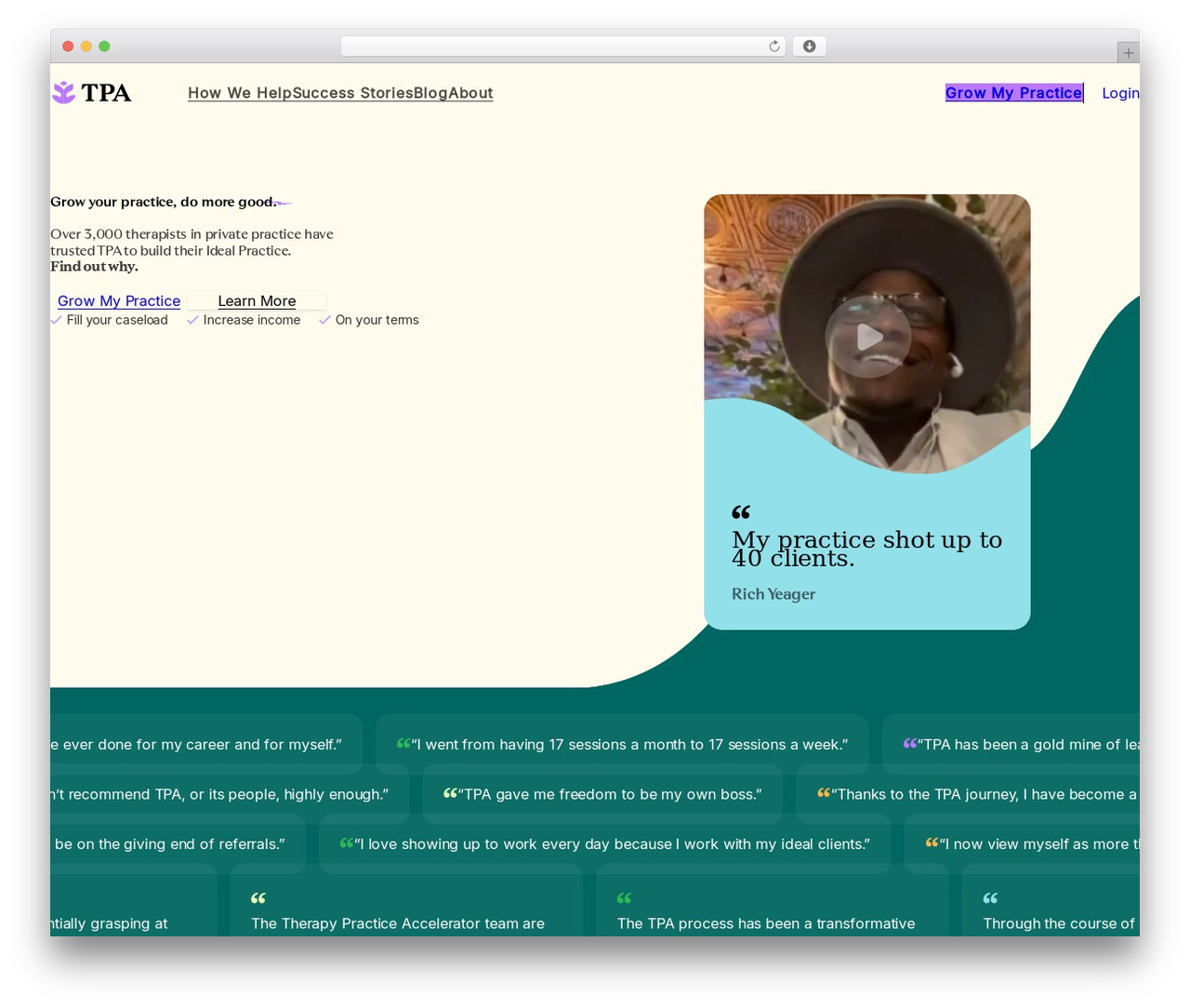Click the Login link
The width and height of the screenshot is (1190, 1008).
(x=1120, y=93)
